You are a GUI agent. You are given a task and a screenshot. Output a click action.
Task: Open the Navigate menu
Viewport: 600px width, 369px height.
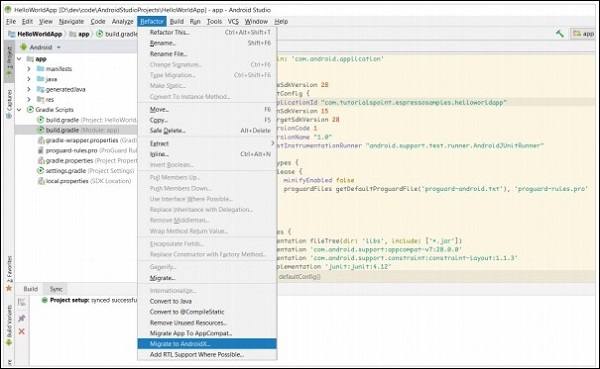[71, 21]
